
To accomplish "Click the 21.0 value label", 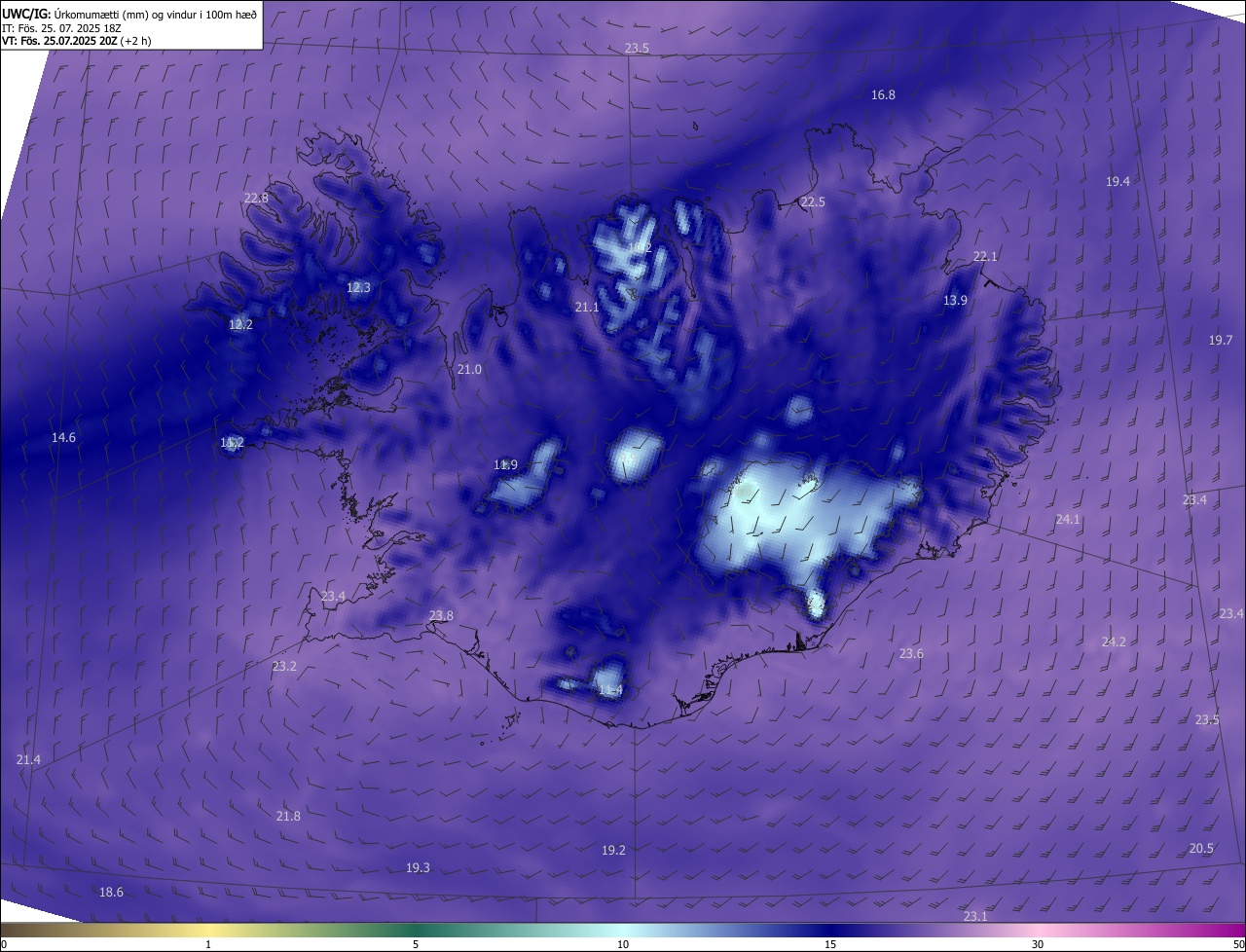I will coord(469,369).
